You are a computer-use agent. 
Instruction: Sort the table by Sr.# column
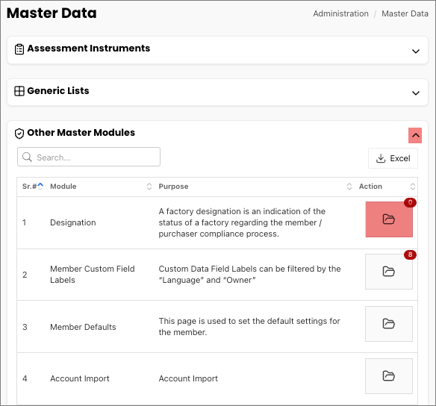pos(40,186)
